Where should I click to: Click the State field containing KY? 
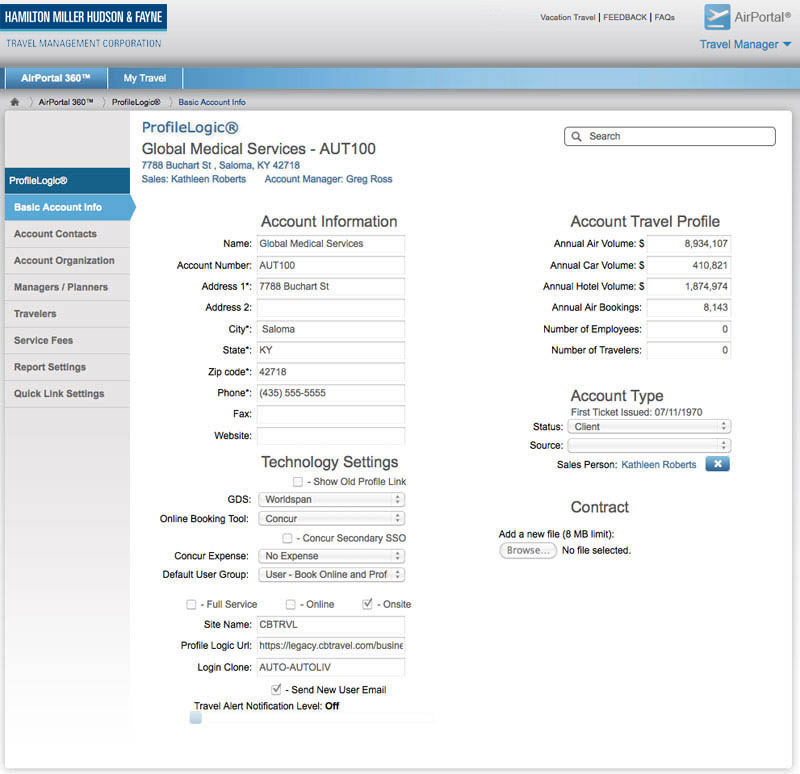click(x=331, y=351)
